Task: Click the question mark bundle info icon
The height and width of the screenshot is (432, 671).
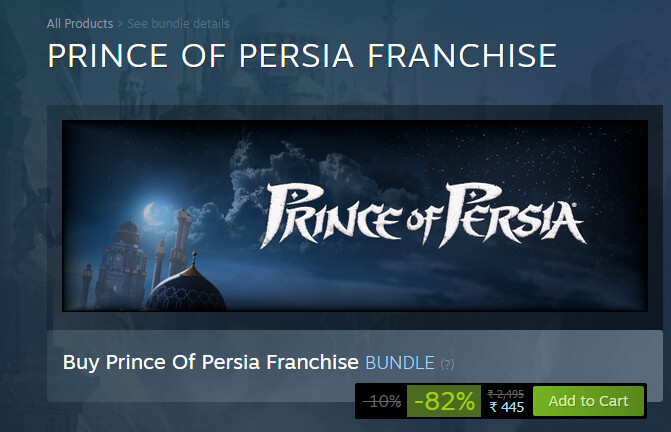Action: point(447,363)
